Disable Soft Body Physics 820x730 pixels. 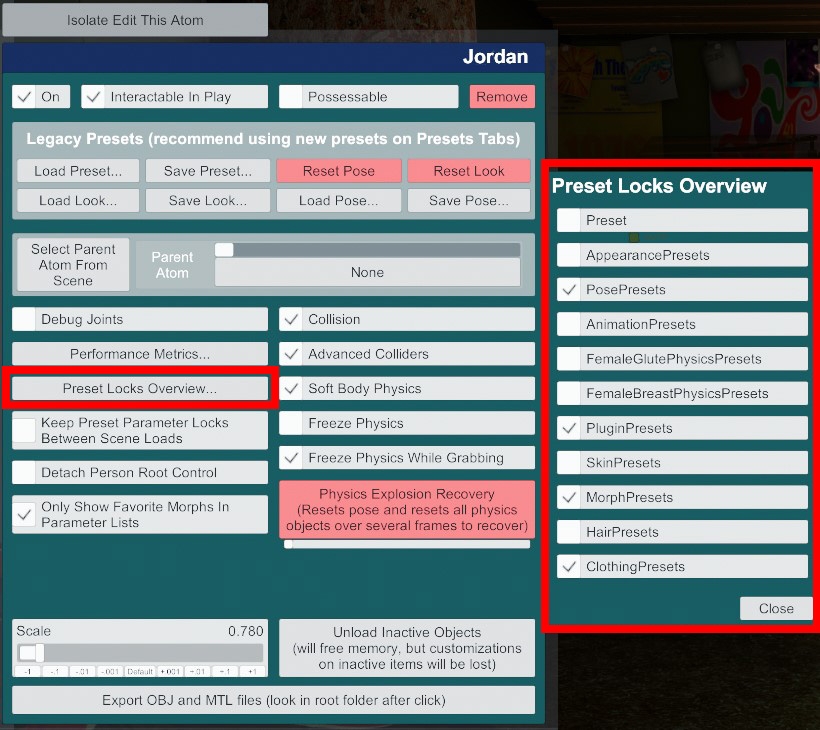pos(292,389)
